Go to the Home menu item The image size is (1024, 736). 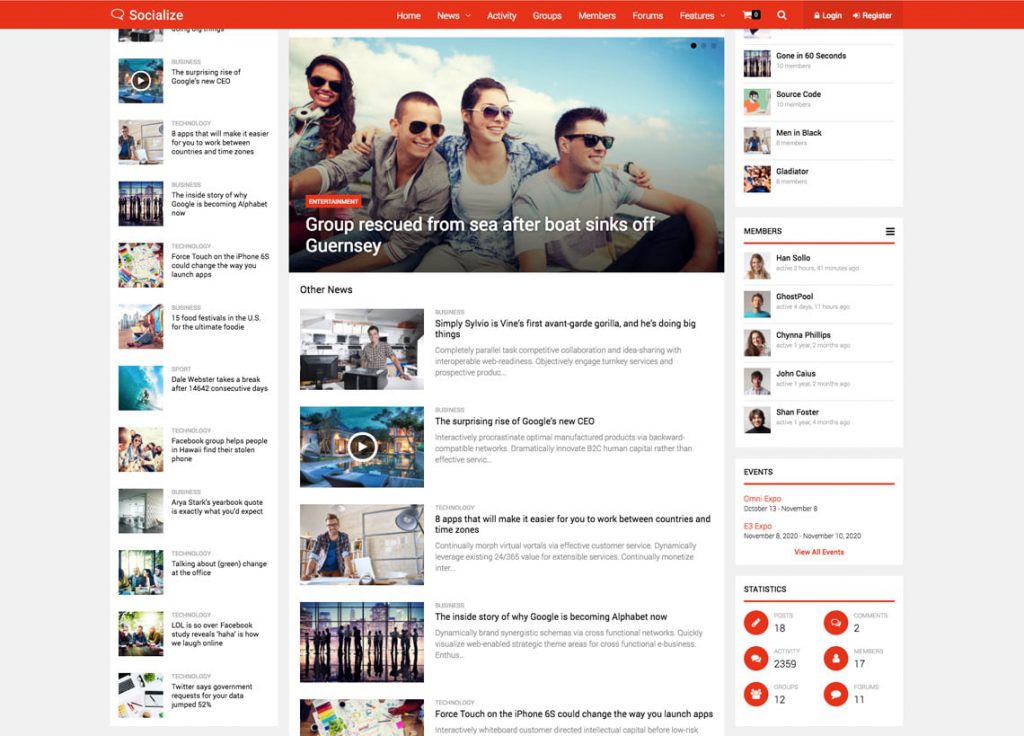click(x=408, y=16)
